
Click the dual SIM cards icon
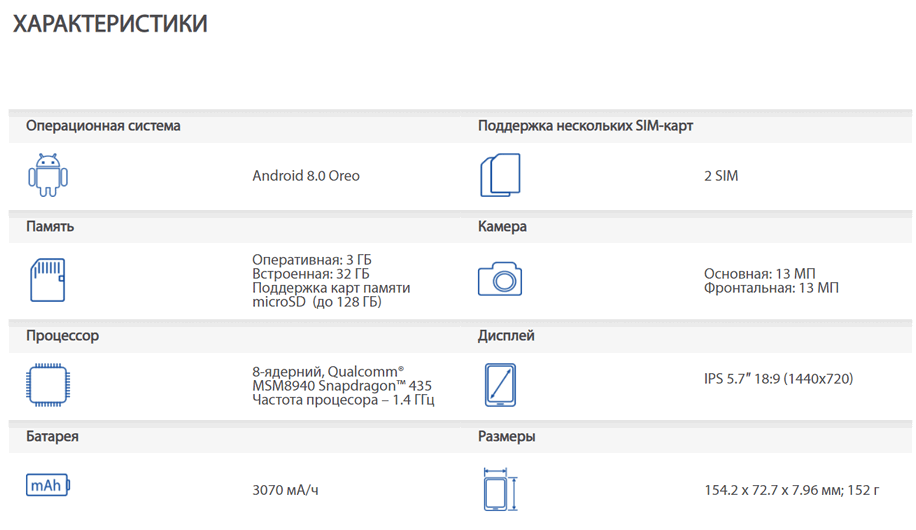pyautogui.click(x=500, y=175)
